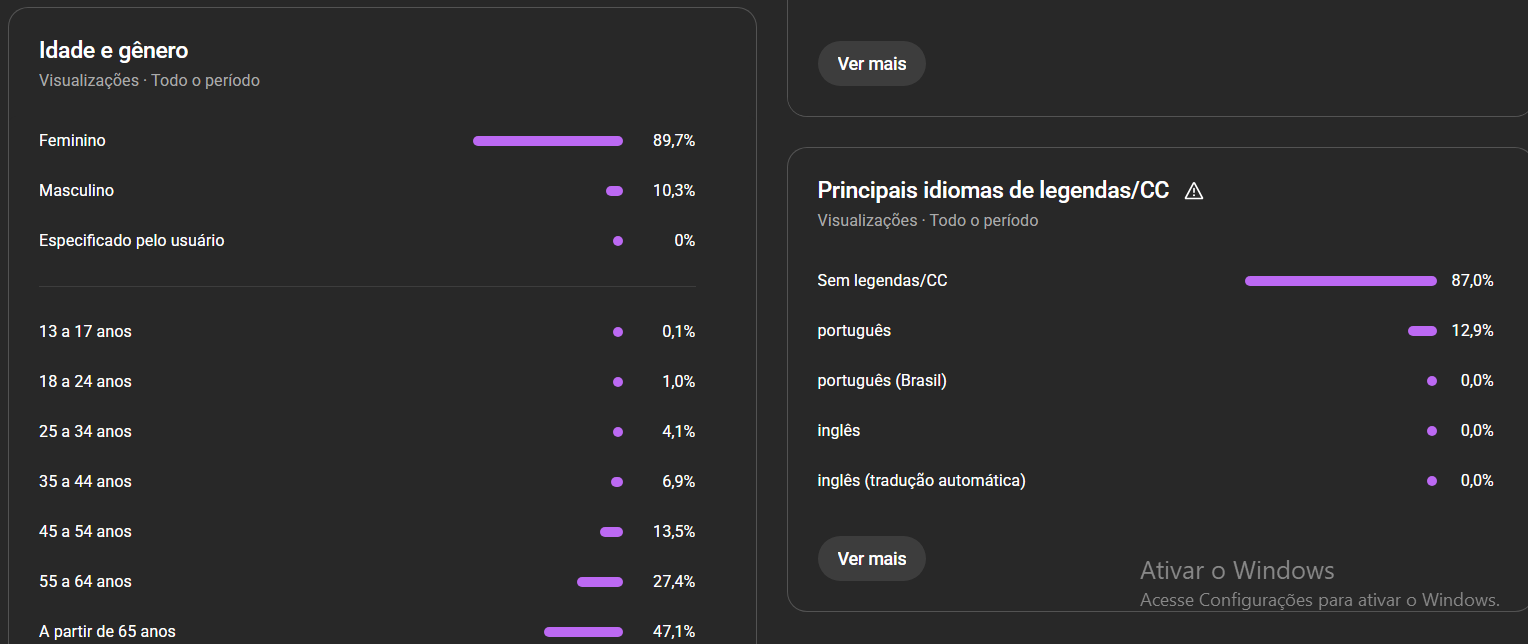Click the inglês row dot marker
1528x644 pixels.
tap(1432, 431)
